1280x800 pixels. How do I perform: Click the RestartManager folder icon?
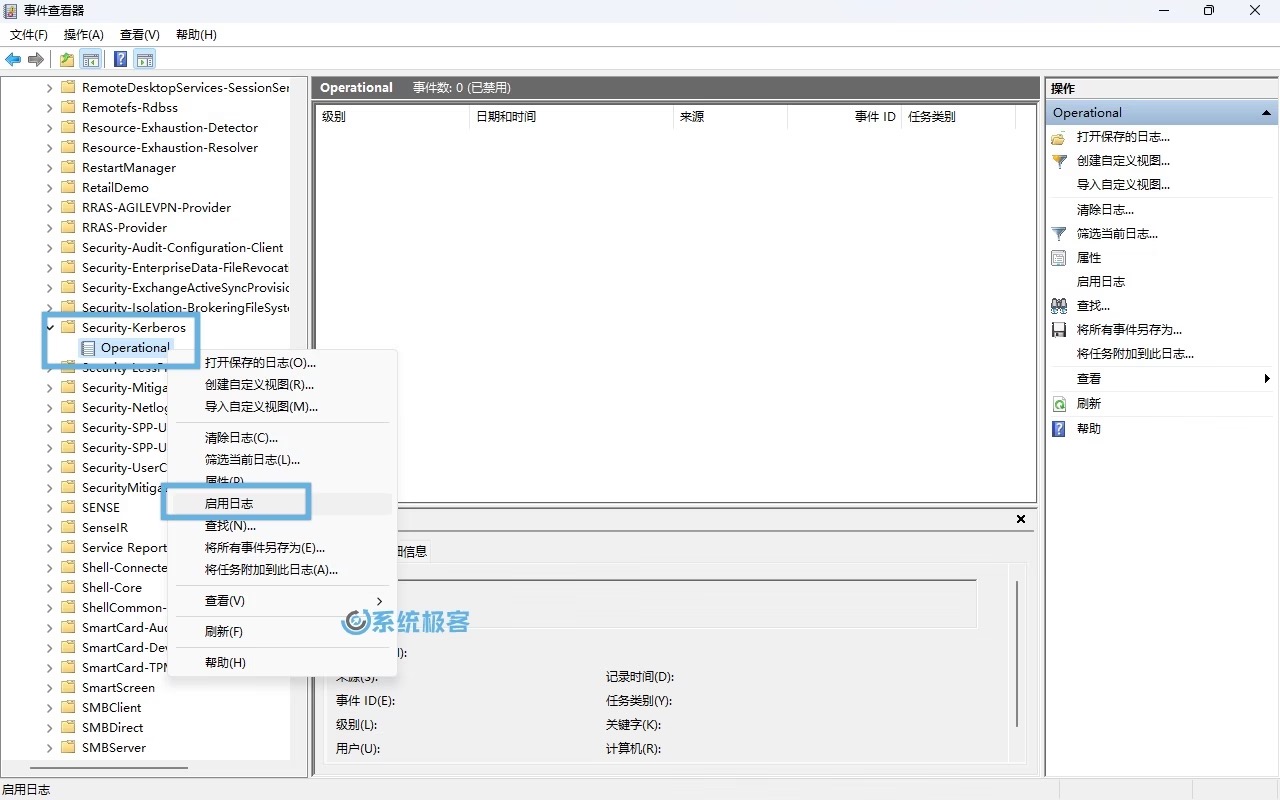(68, 168)
